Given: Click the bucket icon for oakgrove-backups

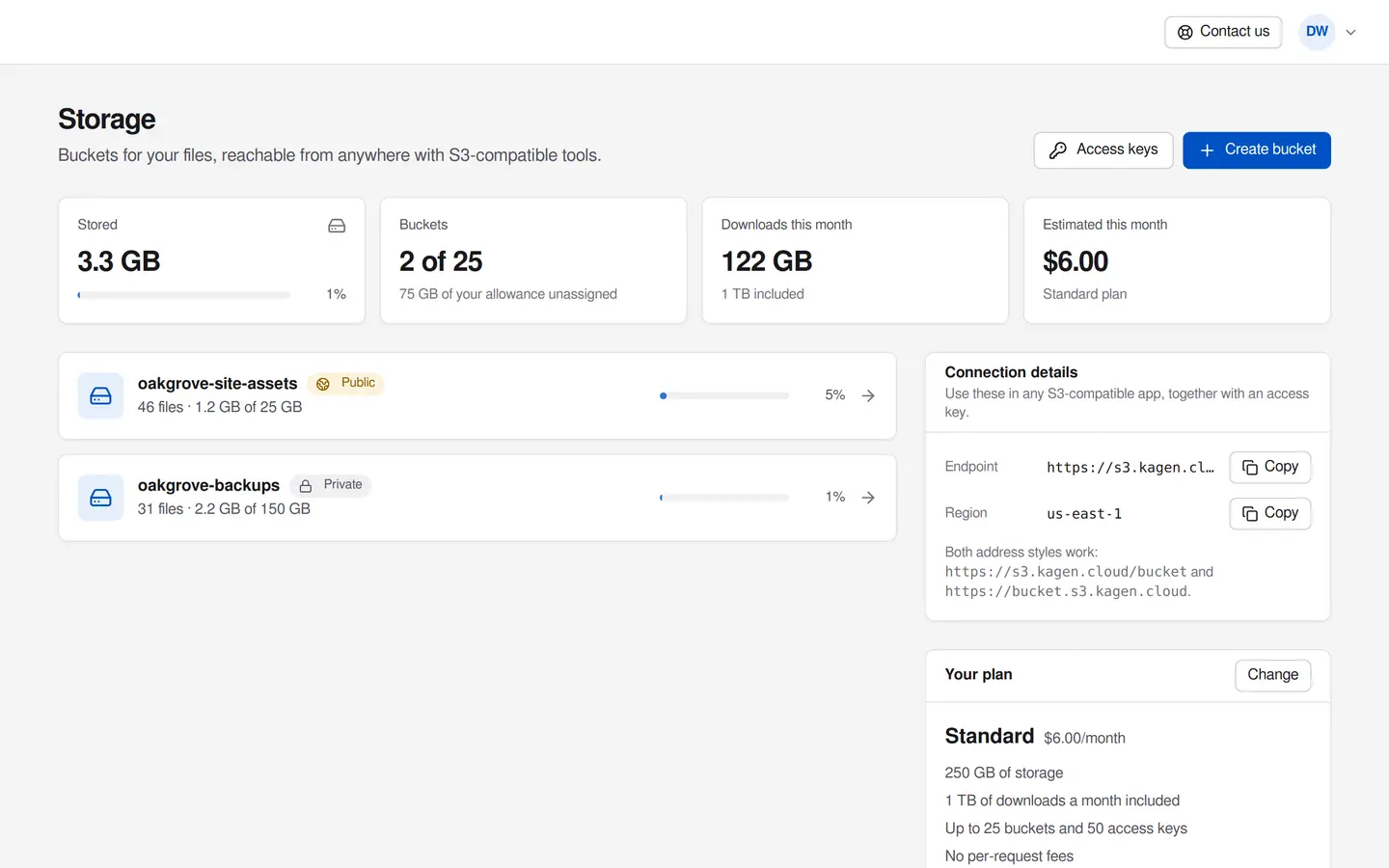Looking at the screenshot, I should pyautogui.click(x=100, y=498).
